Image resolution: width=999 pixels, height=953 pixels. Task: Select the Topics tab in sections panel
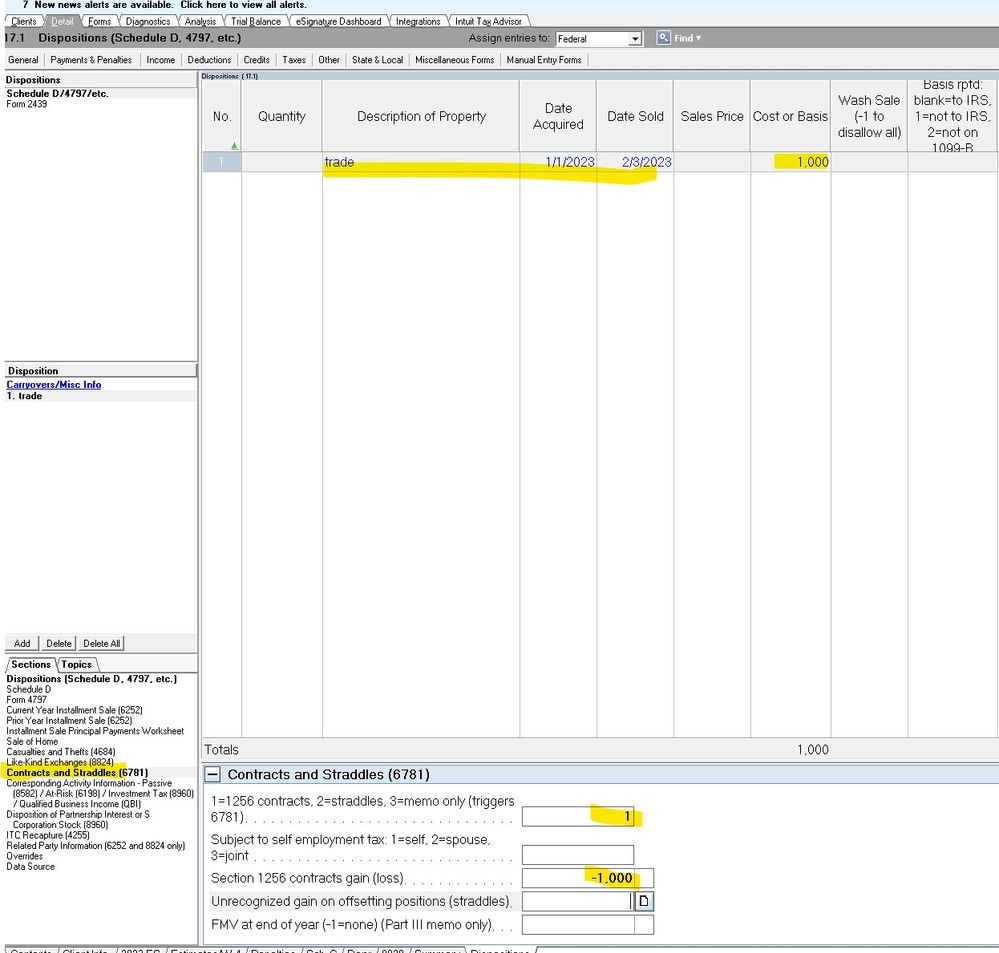77,663
